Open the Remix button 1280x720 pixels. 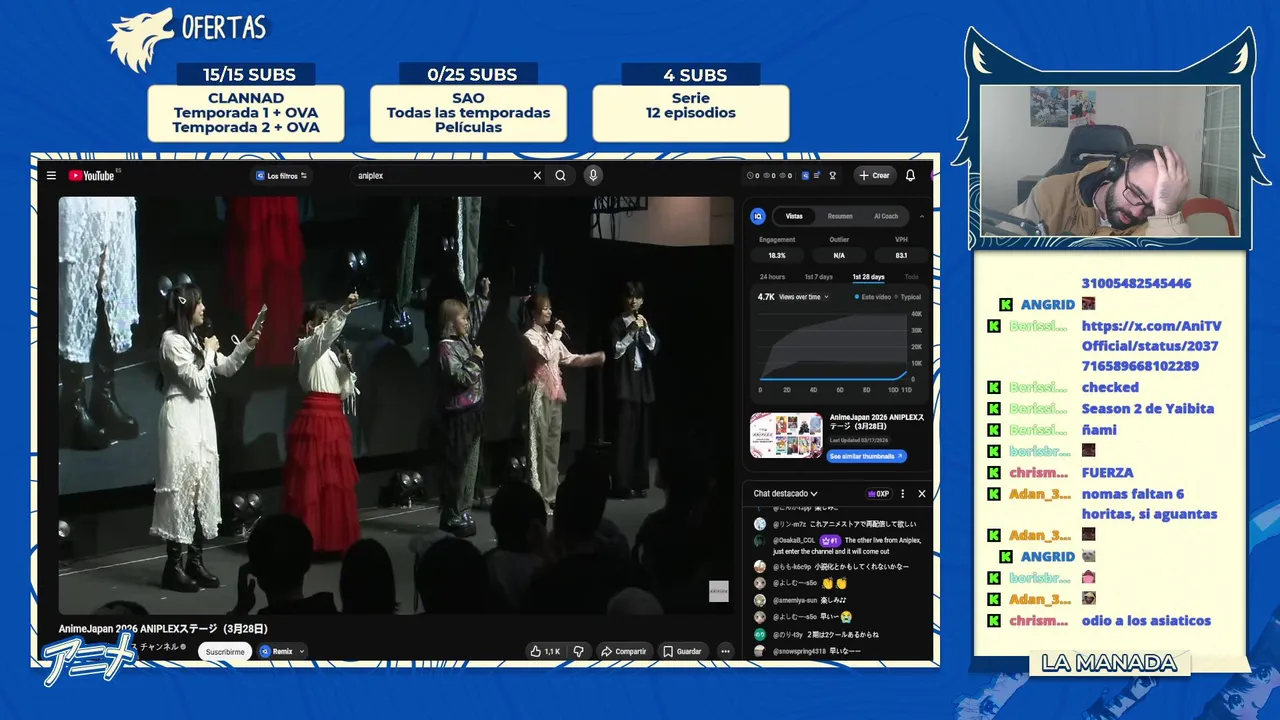[x=277, y=651]
